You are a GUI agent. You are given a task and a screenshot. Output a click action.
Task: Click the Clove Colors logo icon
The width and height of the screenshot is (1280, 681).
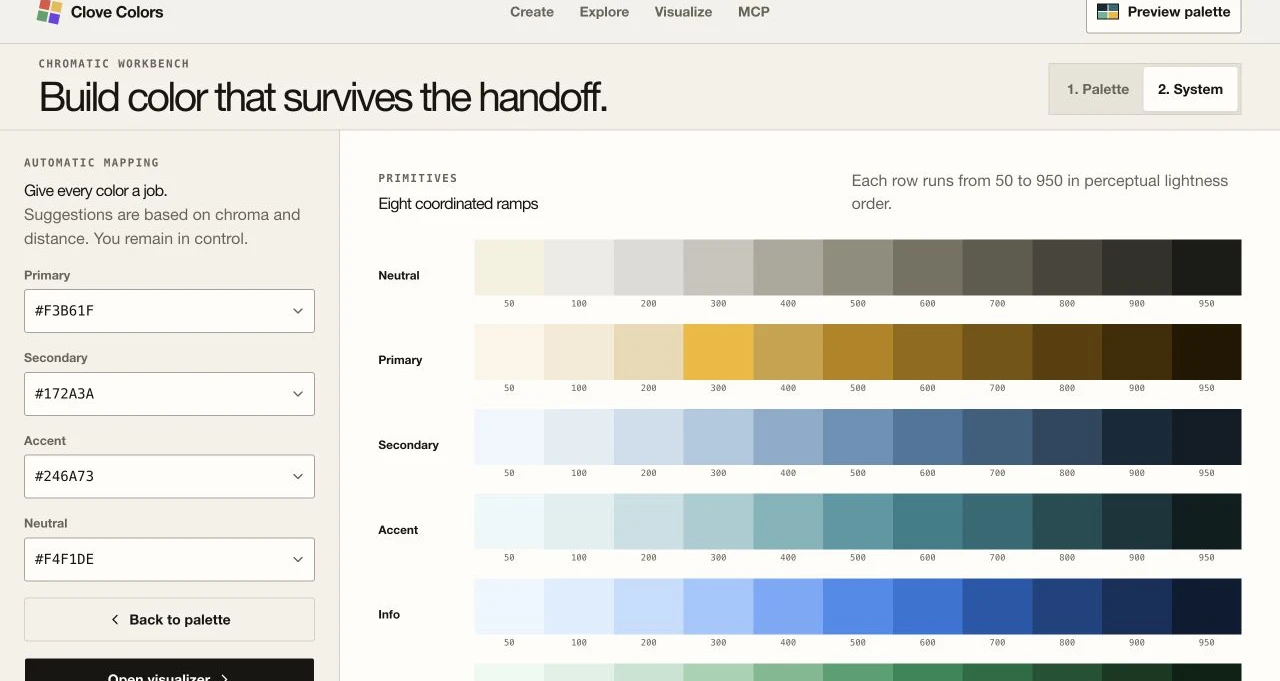tap(49, 12)
